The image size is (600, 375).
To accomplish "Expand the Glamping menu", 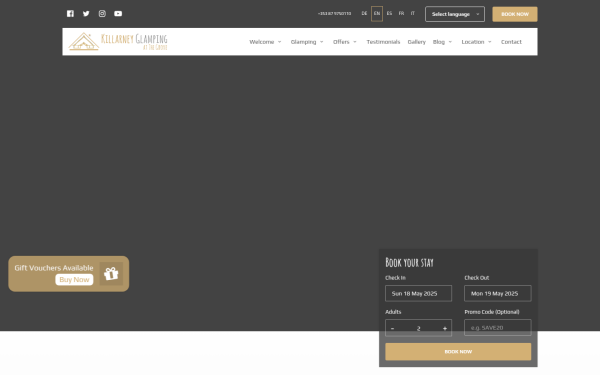I will coord(307,42).
